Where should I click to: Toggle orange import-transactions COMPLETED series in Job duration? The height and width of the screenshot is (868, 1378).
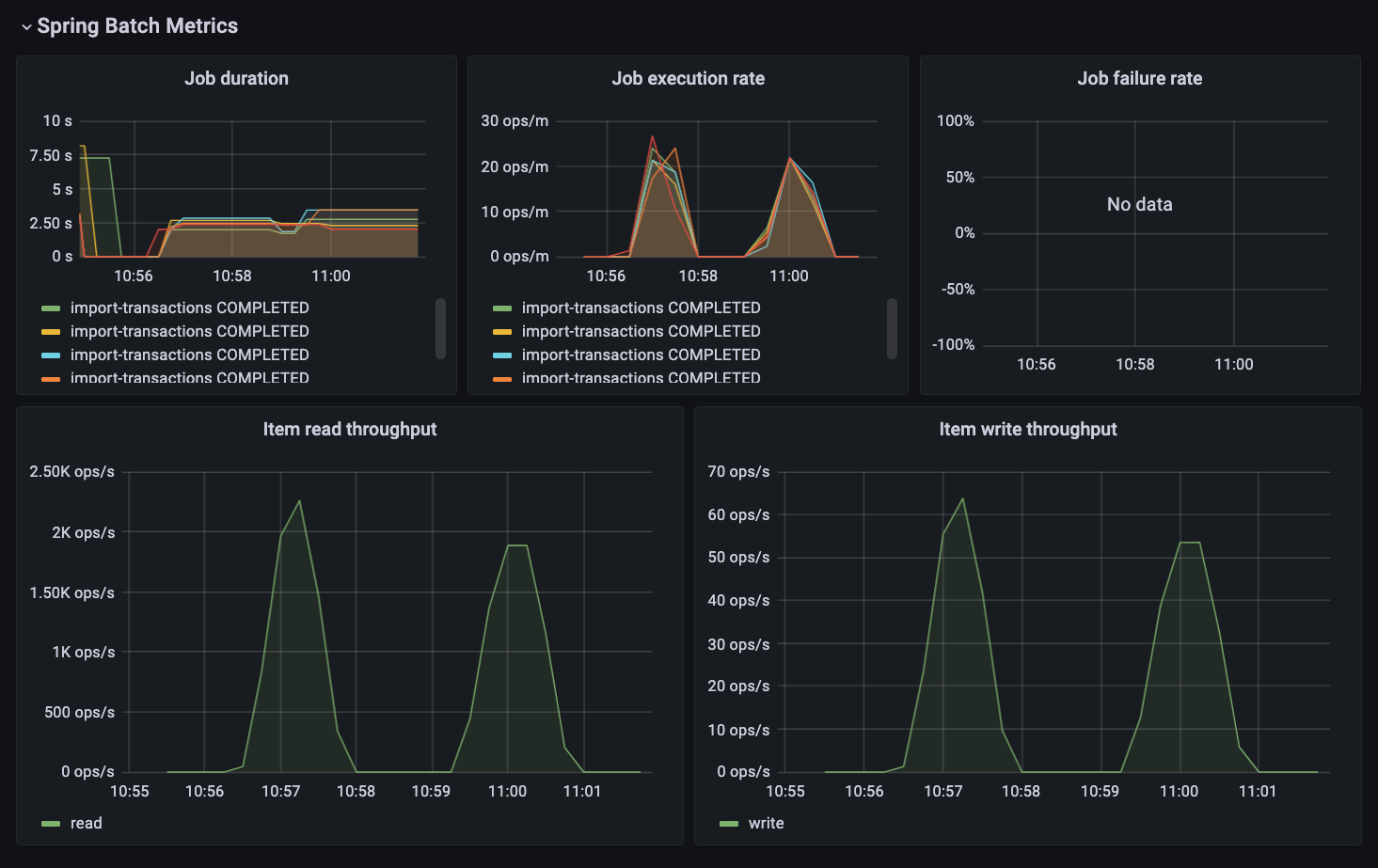[189, 378]
